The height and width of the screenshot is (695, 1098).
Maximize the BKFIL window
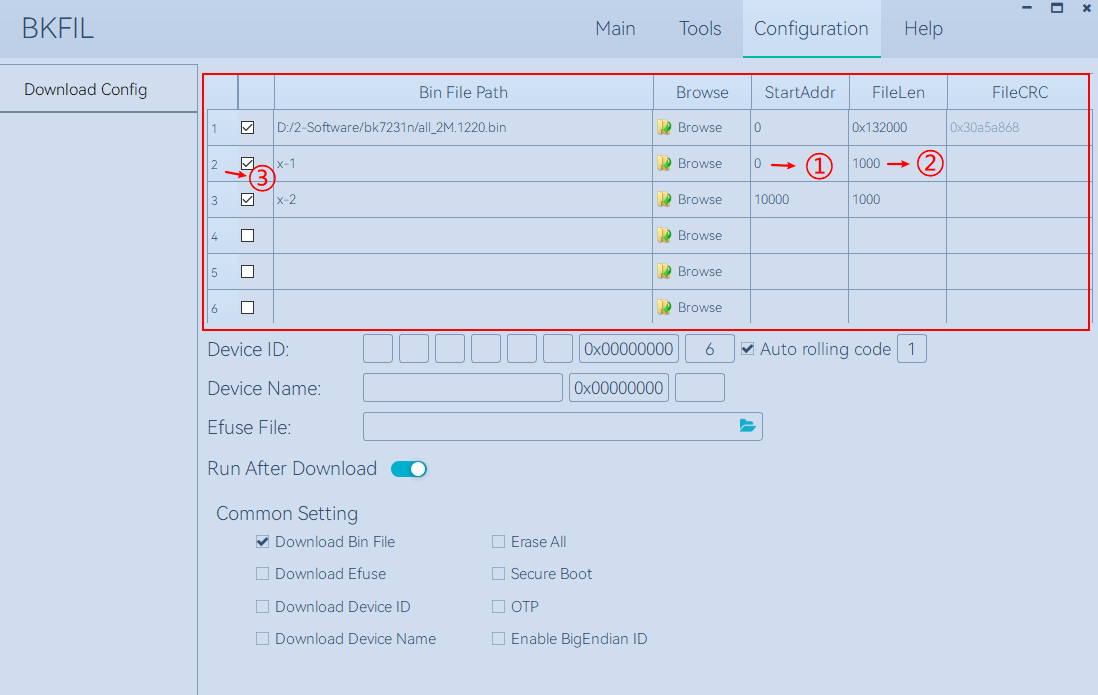tap(1057, 8)
